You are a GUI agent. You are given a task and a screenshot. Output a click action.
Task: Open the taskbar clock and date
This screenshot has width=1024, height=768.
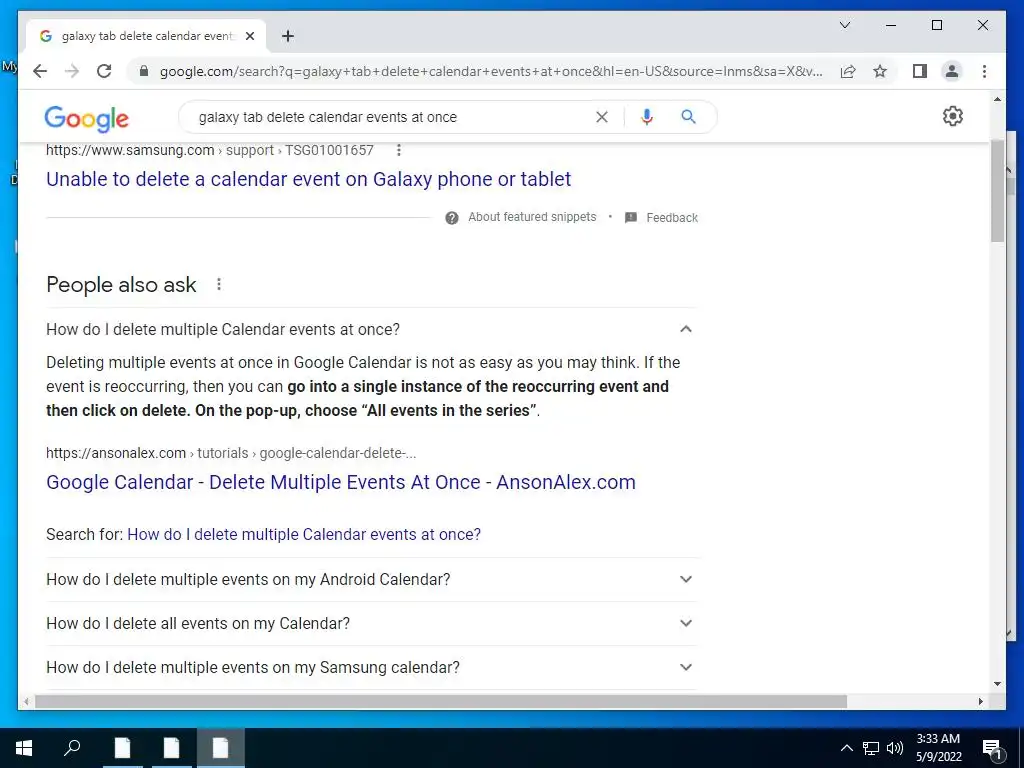[938, 748]
